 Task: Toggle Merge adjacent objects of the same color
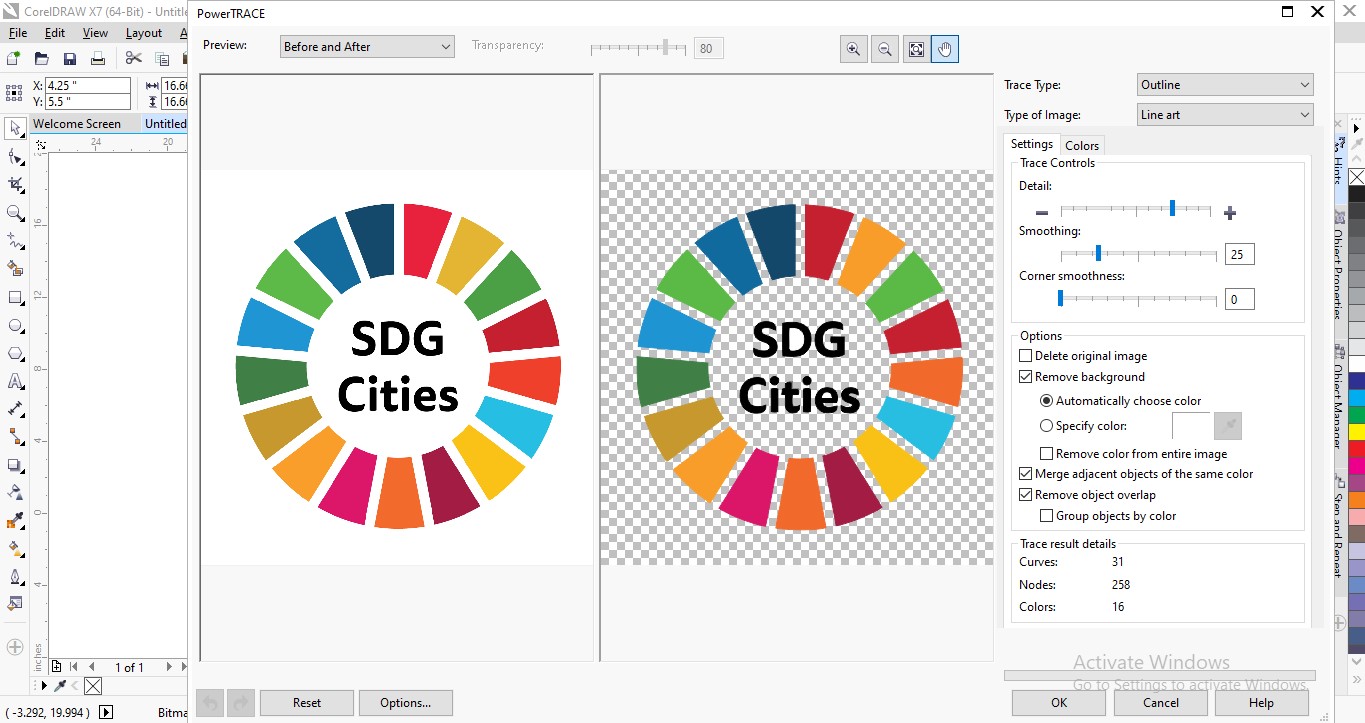(1025, 474)
